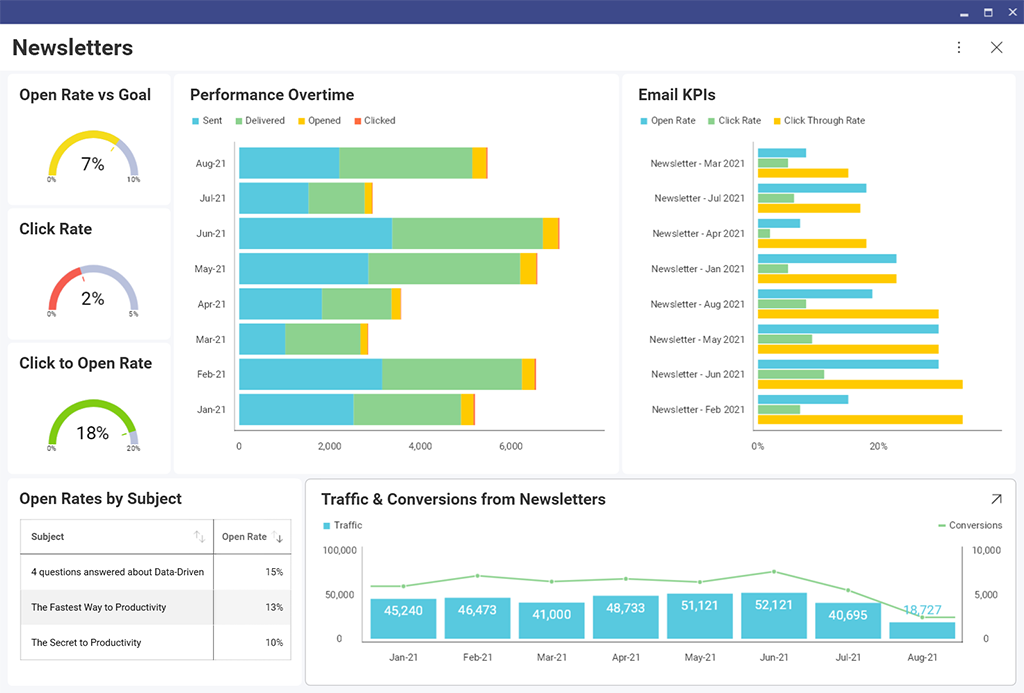Click the 'Newsletter - Feb 2021' label
The width and height of the screenshot is (1024, 693).
coord(698,410)
